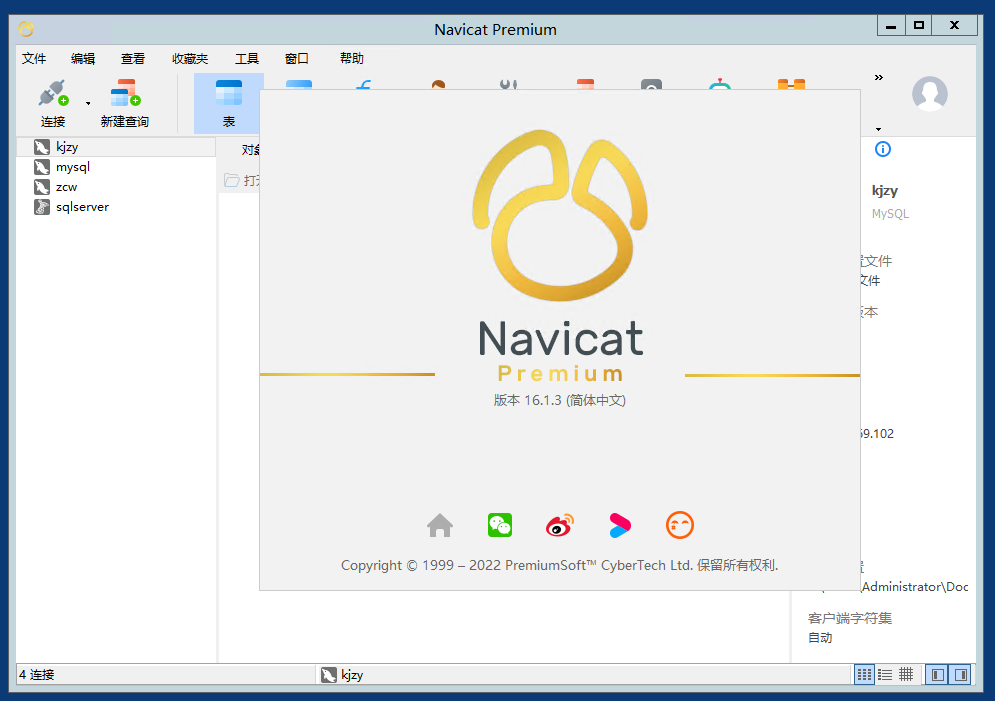The height and width of the screenshot is (701, 995).
Task: Open the dropdown arrow below the avatar
Action: click(878, 129)
